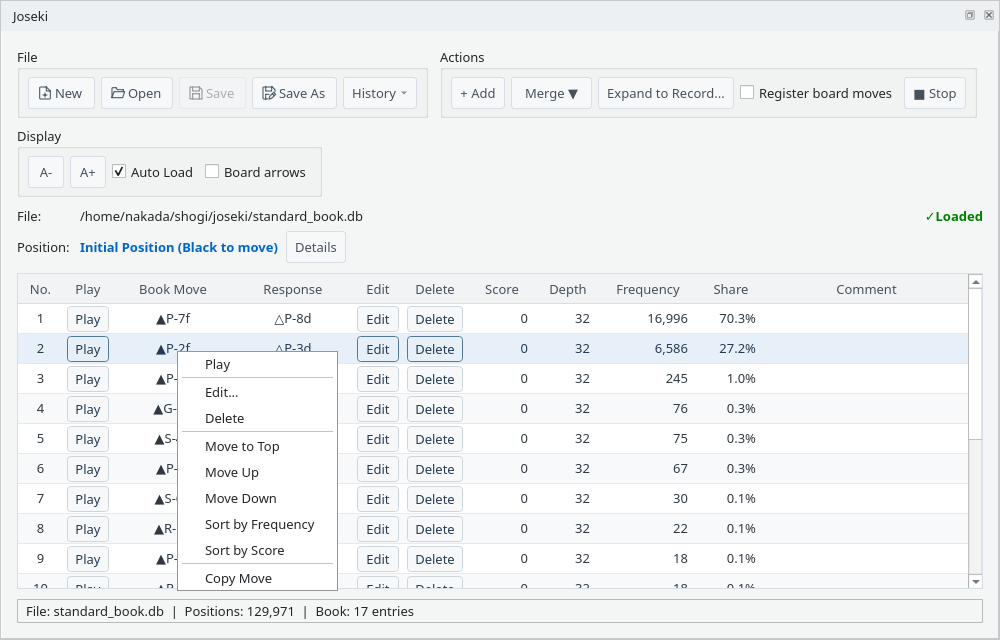This screenshot has height=640, width=1000.
Task: Select response cell P-8d
Action: 293,319
